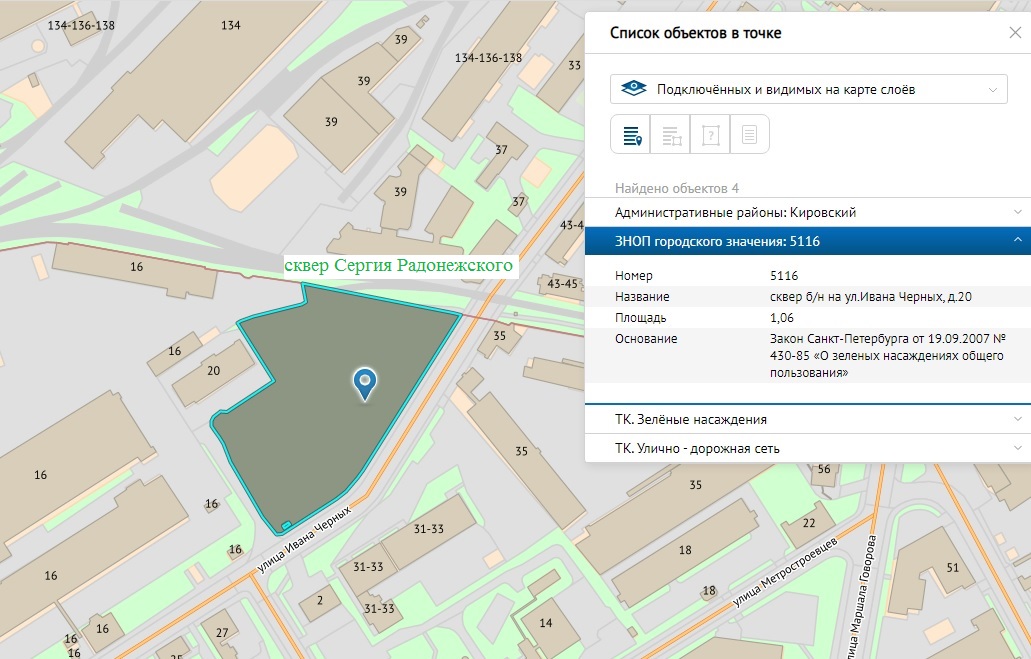Image resolution: width=1031 pixels, height=659 pixels.
Task: Click building 14 on the map
Action: pos(546,623)
